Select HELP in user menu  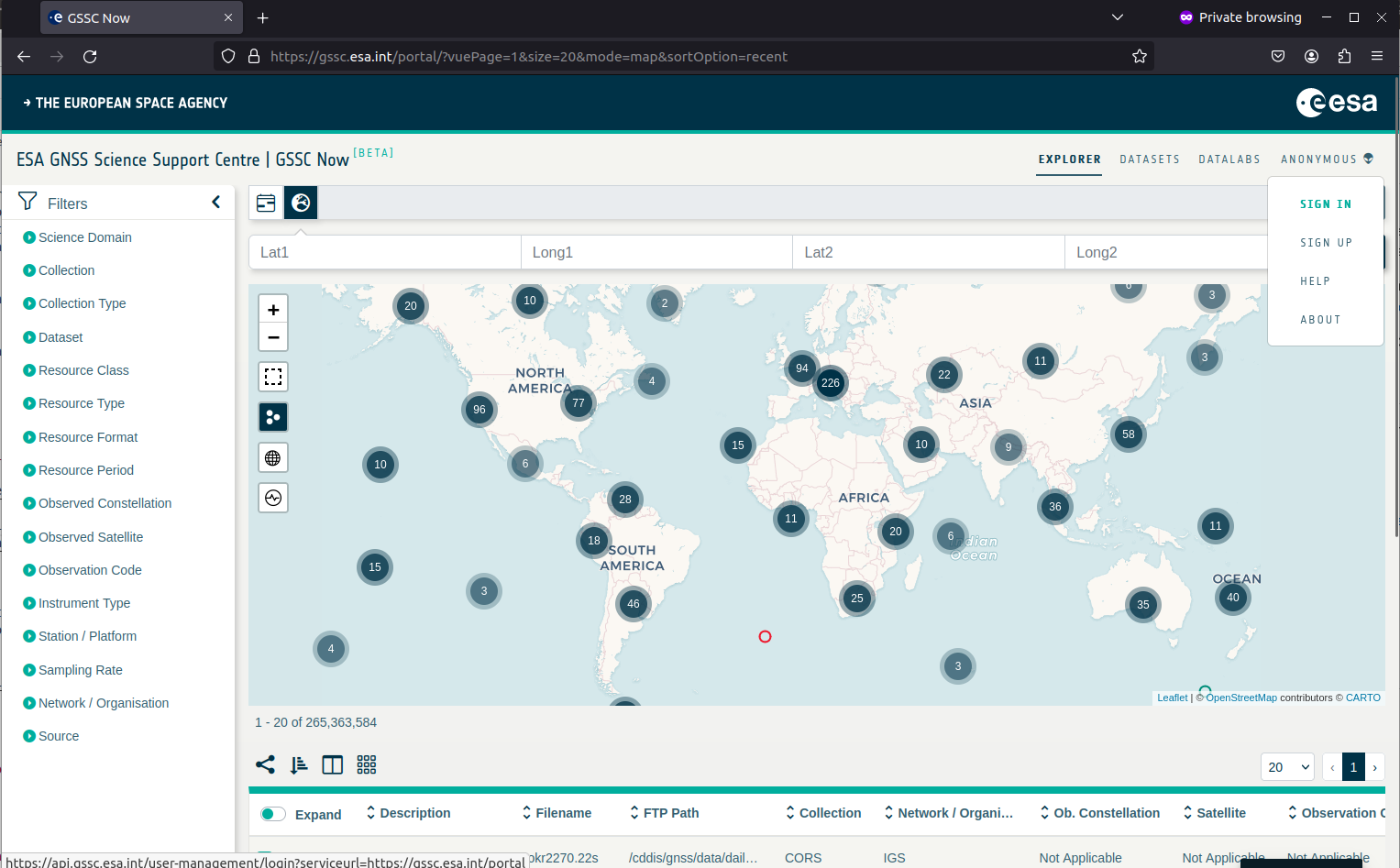(x=1315, y=281)
